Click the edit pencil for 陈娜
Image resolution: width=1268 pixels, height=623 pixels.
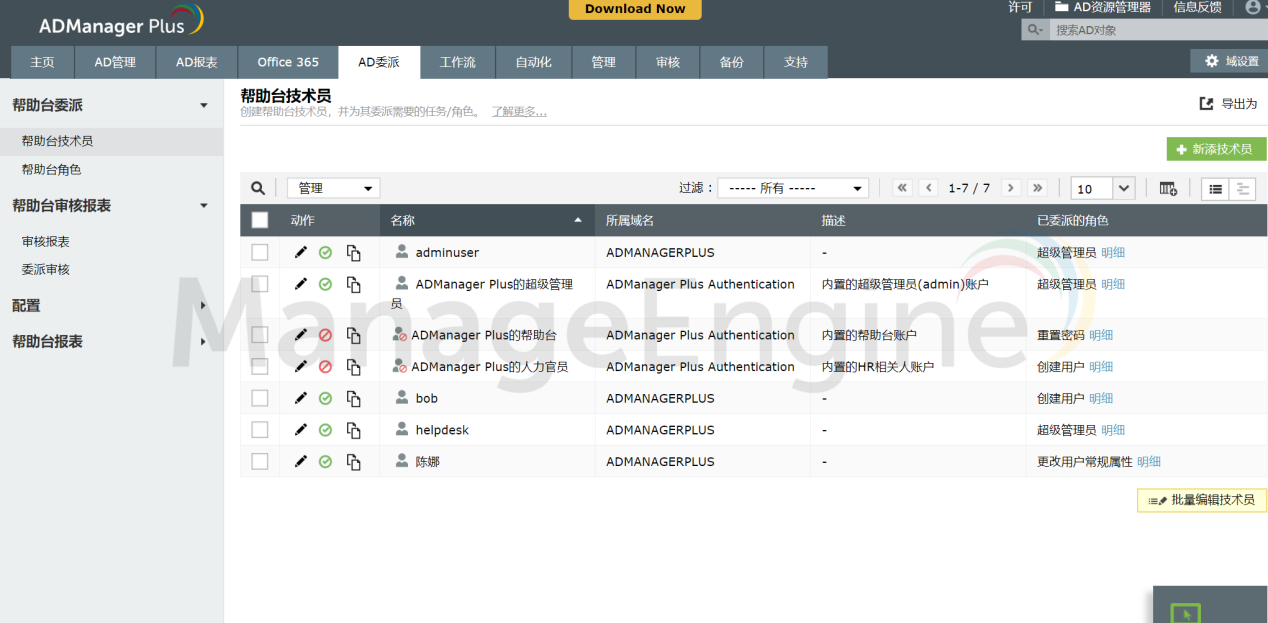click(x=301, y=462)
